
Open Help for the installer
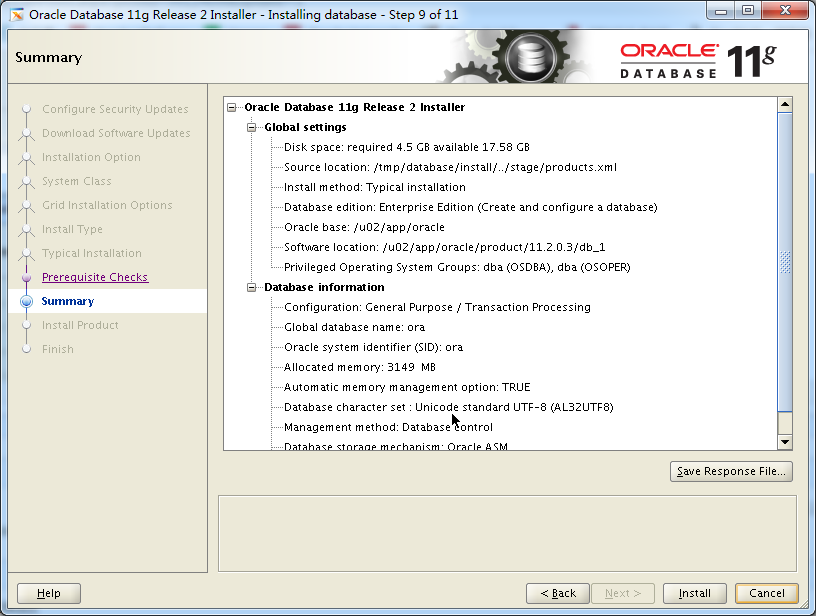click(x=49, y=593)
